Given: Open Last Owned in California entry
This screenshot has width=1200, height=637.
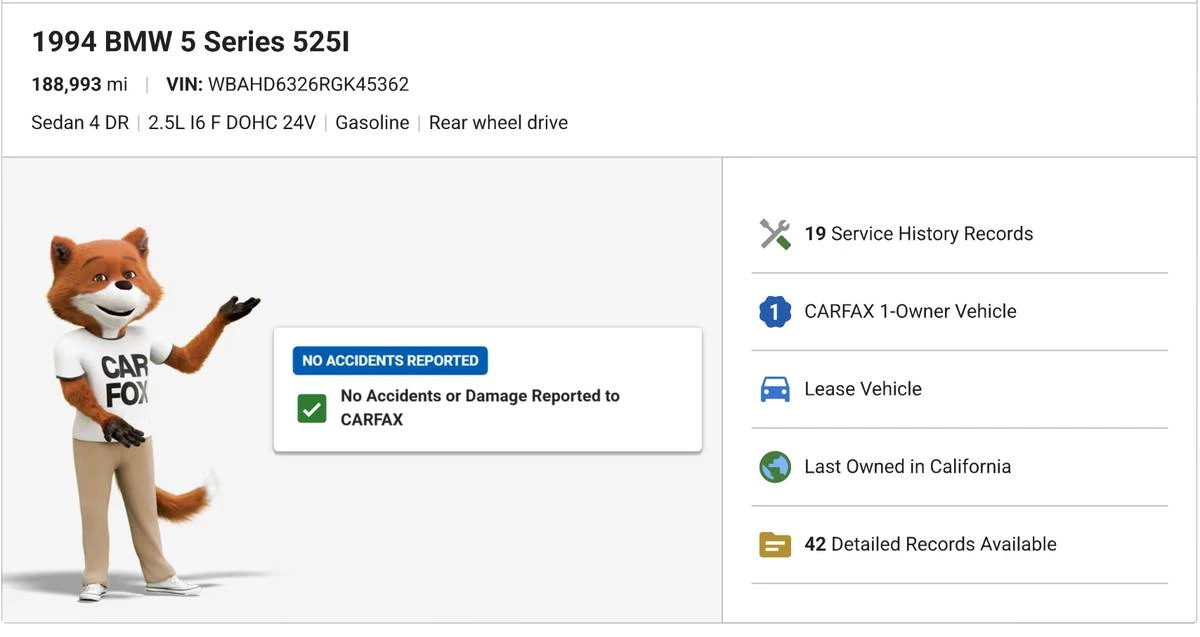Looking at the screenshot, I should tap(960, 467).
